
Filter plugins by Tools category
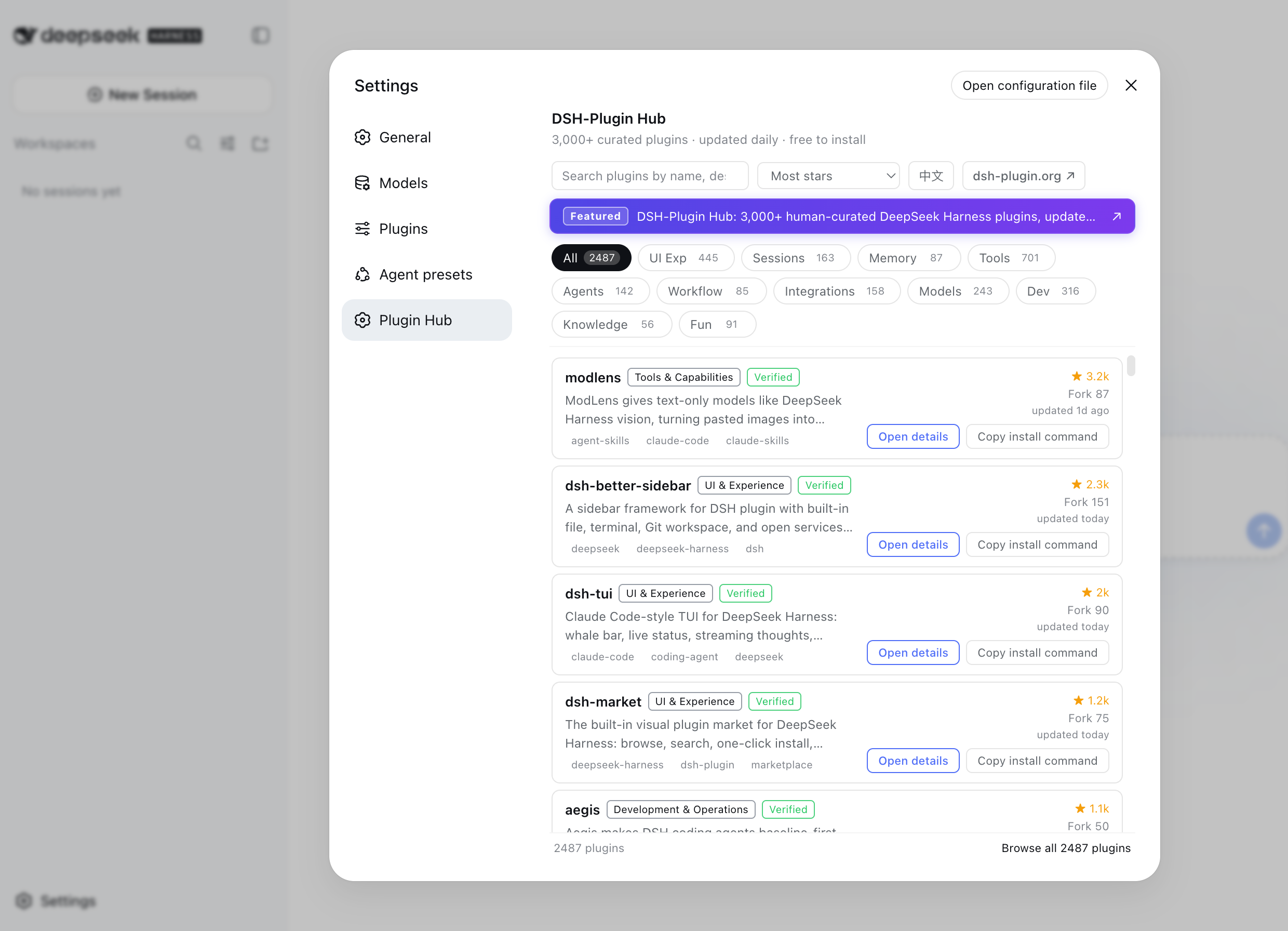(1011, 257)
